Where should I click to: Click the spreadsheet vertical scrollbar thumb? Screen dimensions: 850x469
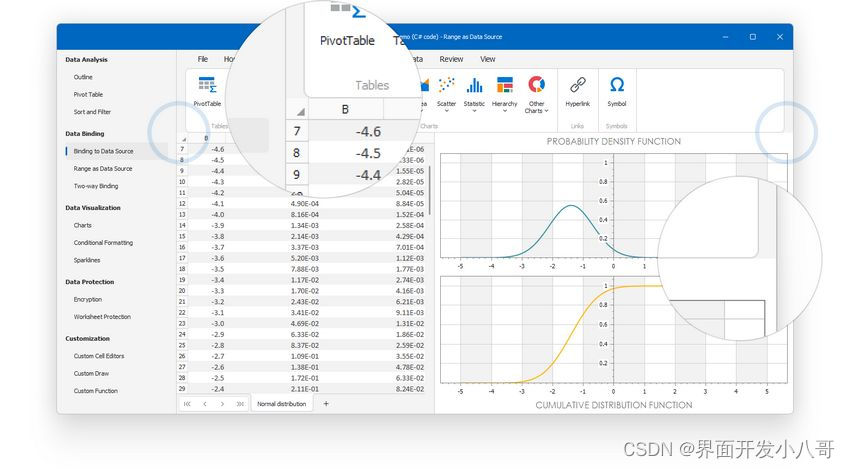(x=430, y=190)
